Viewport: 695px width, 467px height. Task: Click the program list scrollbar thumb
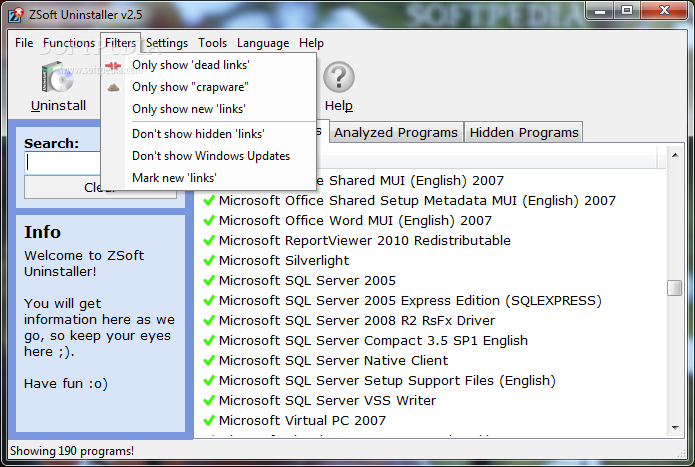(675, 288)
